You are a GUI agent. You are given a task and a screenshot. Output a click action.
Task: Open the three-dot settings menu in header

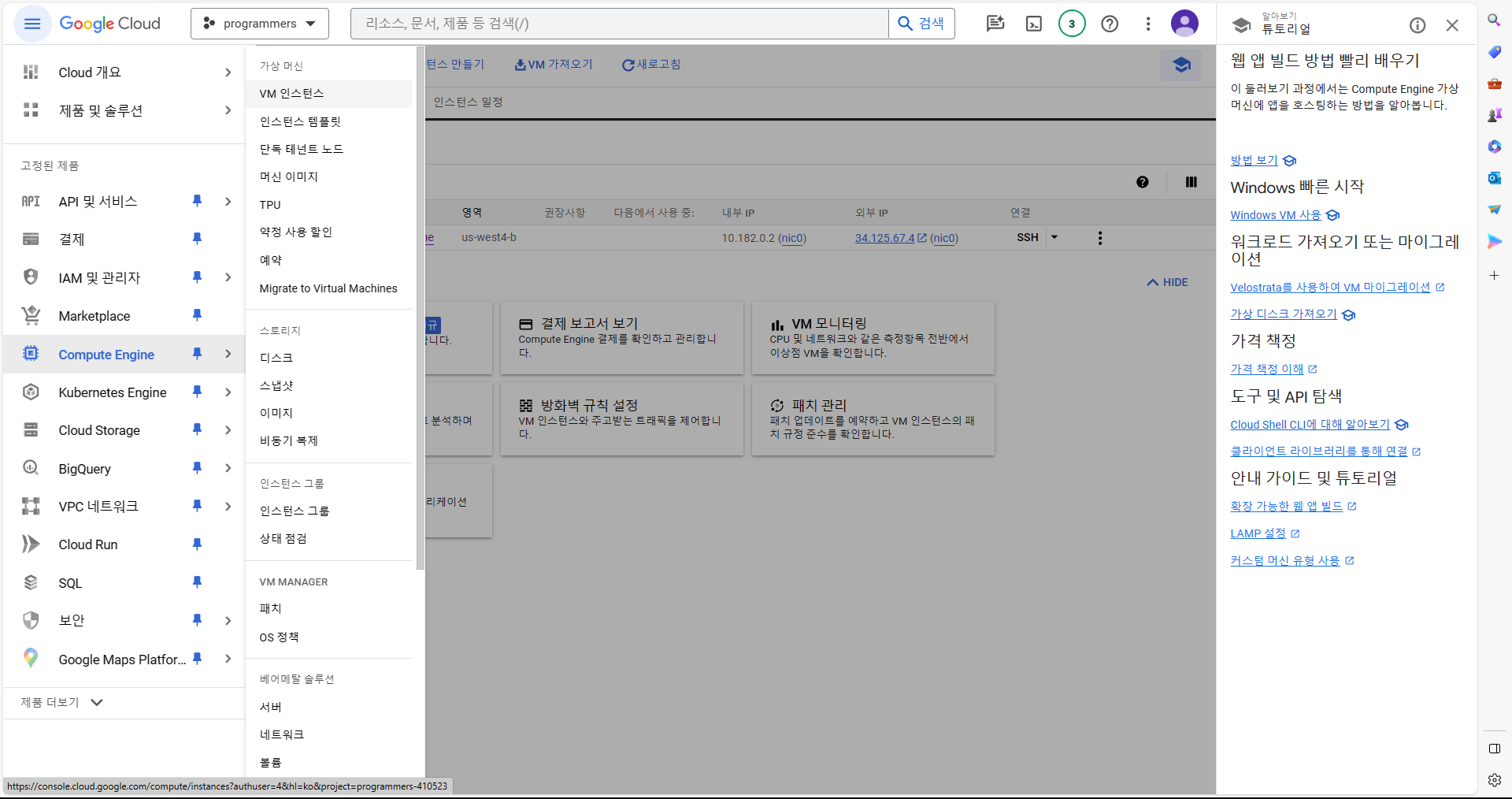tap(1148, 24)
